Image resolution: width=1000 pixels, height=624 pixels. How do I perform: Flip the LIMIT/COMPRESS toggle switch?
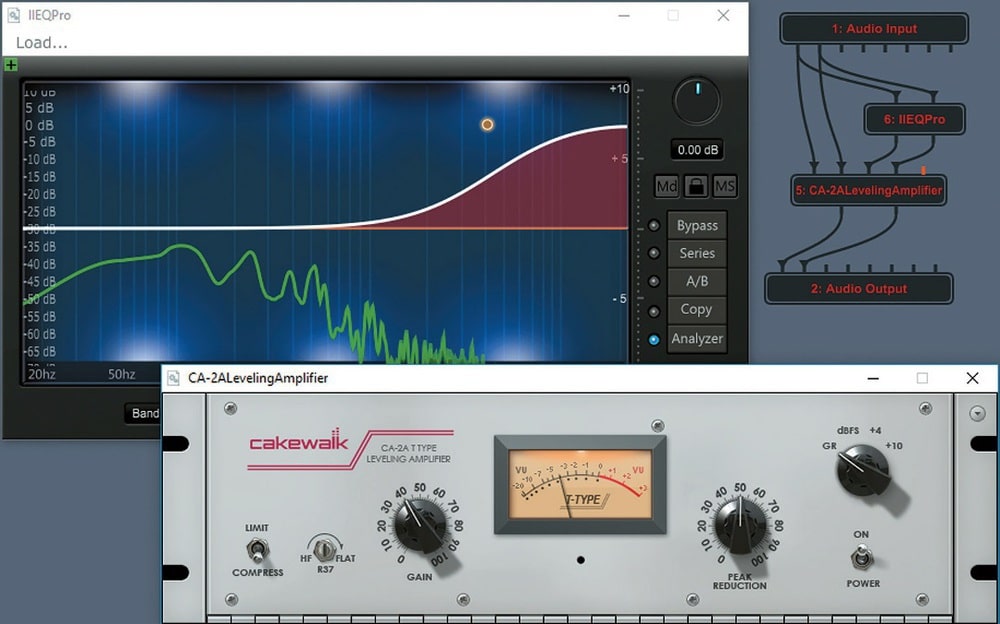pos(258,550)
